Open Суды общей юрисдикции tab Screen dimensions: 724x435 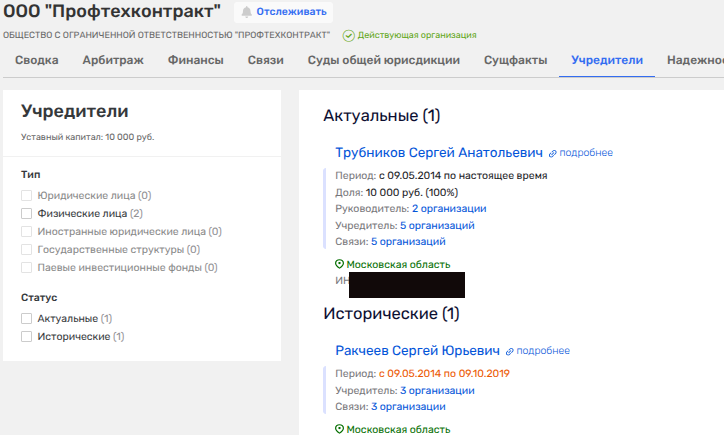383,60
